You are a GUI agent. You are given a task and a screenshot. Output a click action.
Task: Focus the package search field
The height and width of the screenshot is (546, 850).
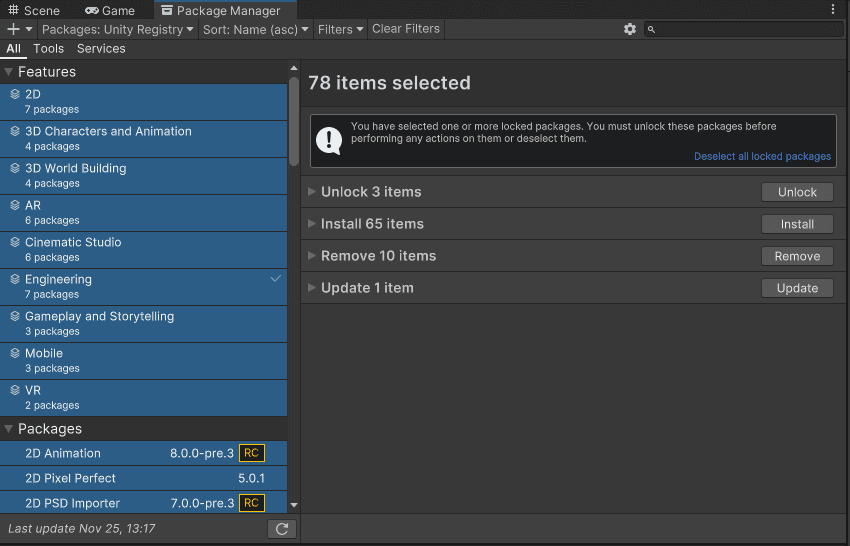[x=744, y=29]
